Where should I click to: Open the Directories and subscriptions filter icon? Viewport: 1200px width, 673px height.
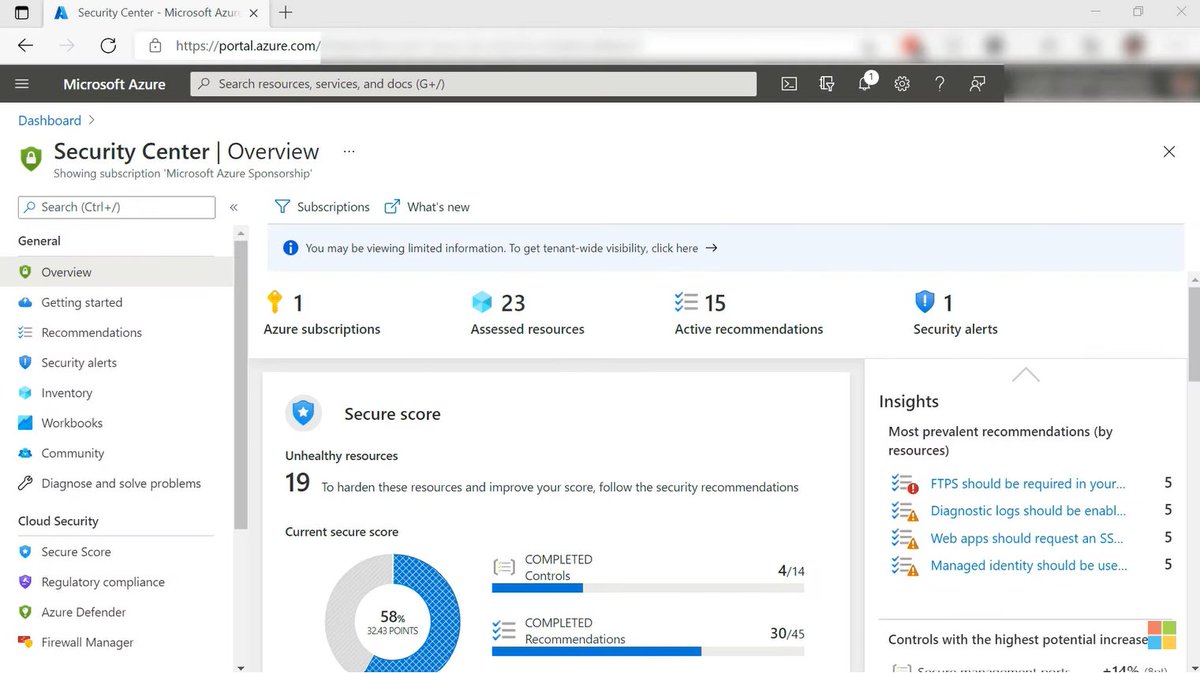click(x=827, y=84)
